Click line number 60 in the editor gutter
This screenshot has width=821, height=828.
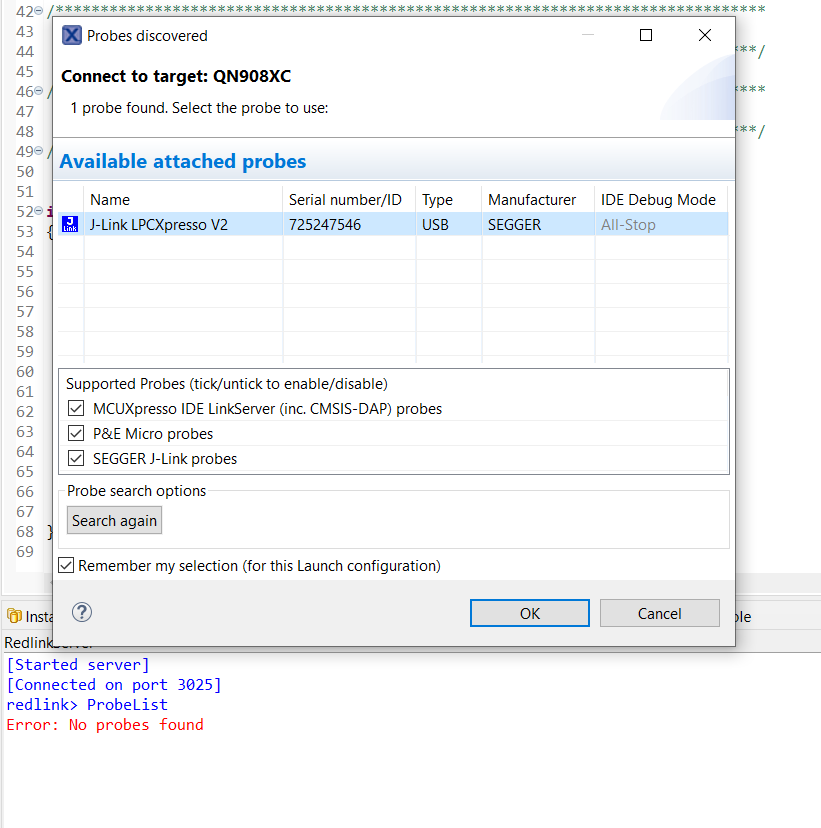click(x=25, y=371)
